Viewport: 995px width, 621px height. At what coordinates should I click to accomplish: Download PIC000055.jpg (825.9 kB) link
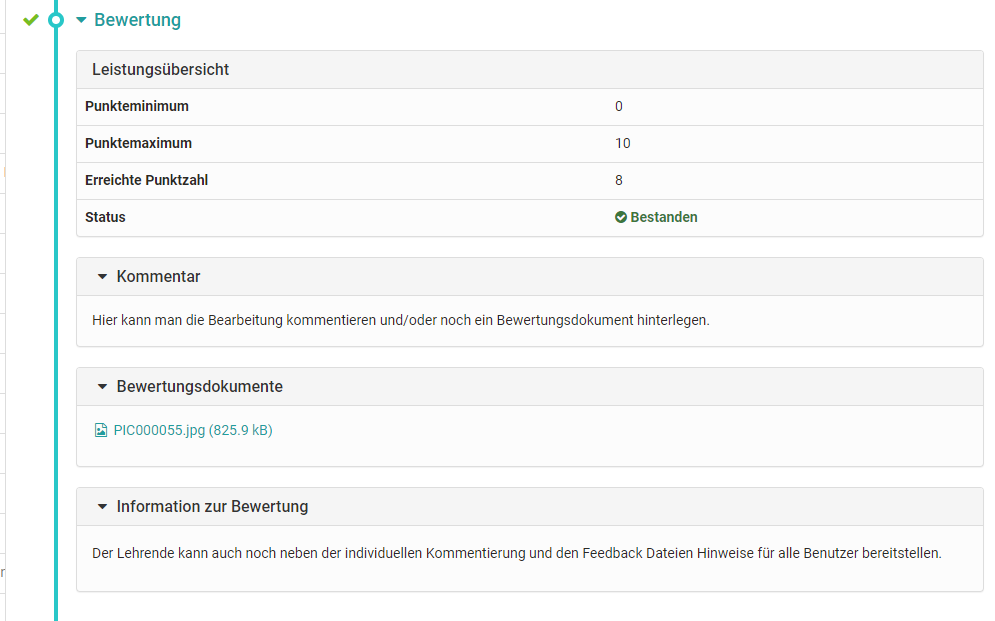193,430
